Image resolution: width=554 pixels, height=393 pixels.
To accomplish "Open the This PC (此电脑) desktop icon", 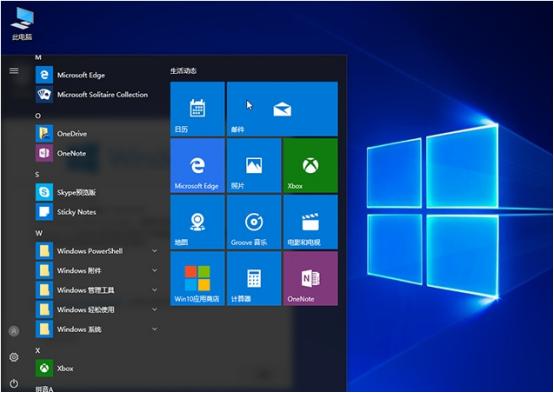I will pyautogui.click(x=22, y=24).
